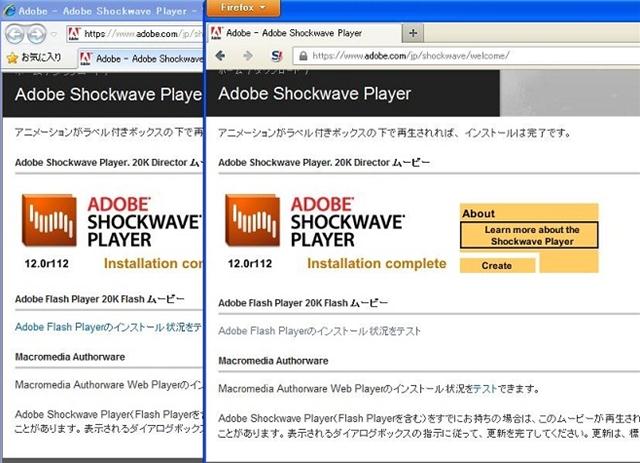This screenshot has width=640, height=463.
Task: Click the version 12.0r112 text in the IE window
Action: (x=47, y=264)
